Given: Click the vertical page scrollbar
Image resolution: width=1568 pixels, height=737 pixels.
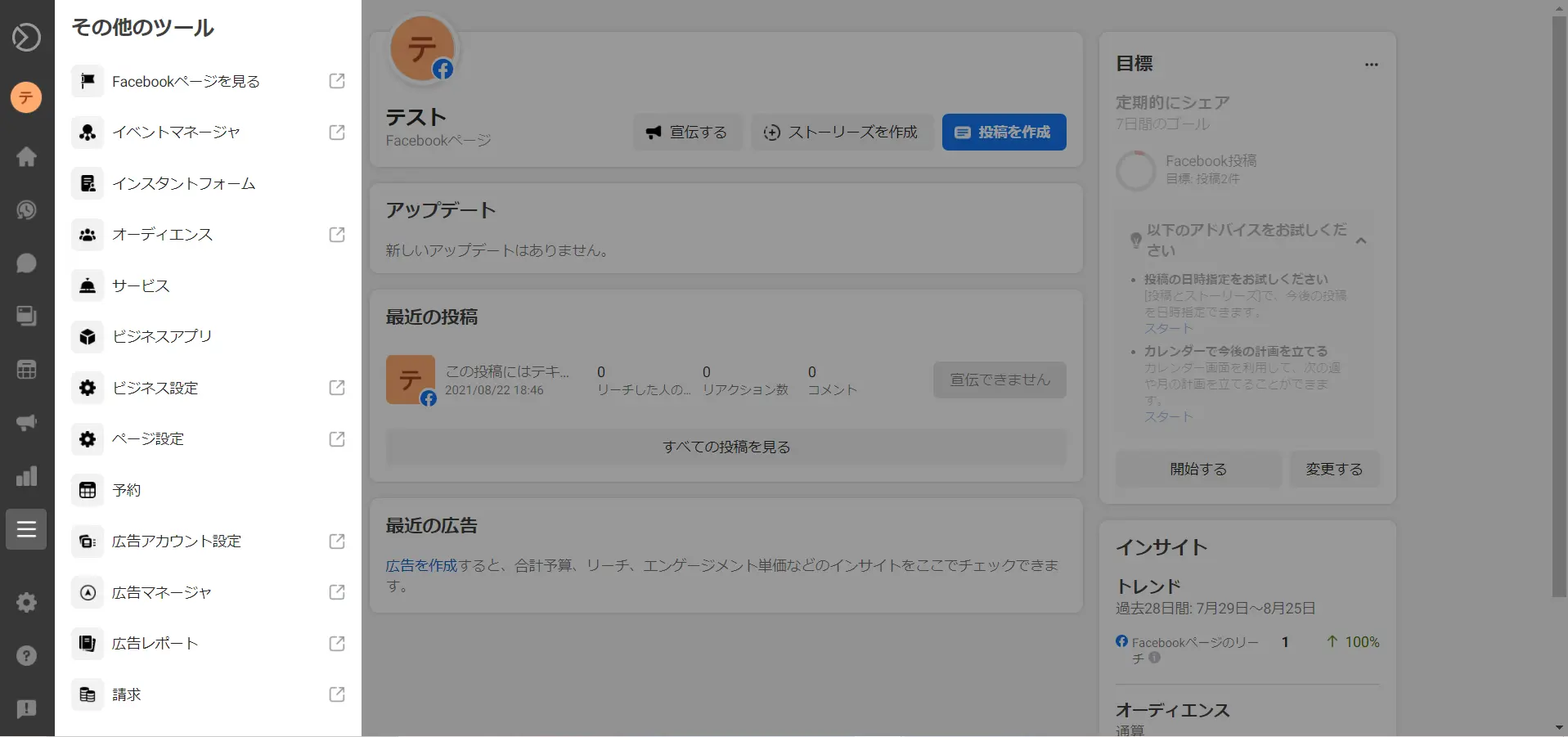Looking at the screenshot, I should 1560,307.
